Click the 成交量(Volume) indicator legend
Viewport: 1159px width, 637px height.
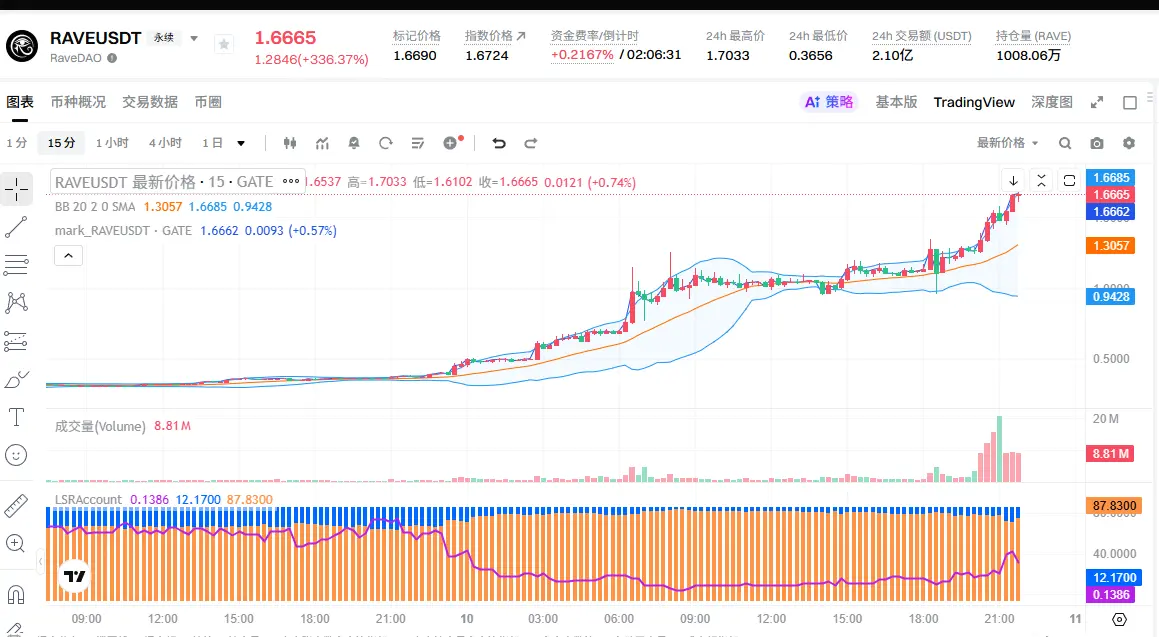pos(100,426)
